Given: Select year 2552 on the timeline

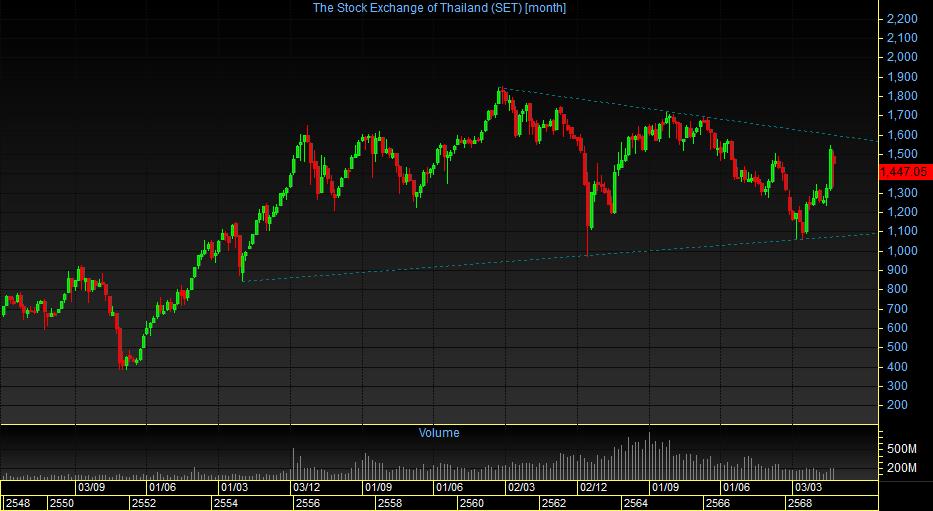Looking at the screenshot, I should [x=144, y=503].
